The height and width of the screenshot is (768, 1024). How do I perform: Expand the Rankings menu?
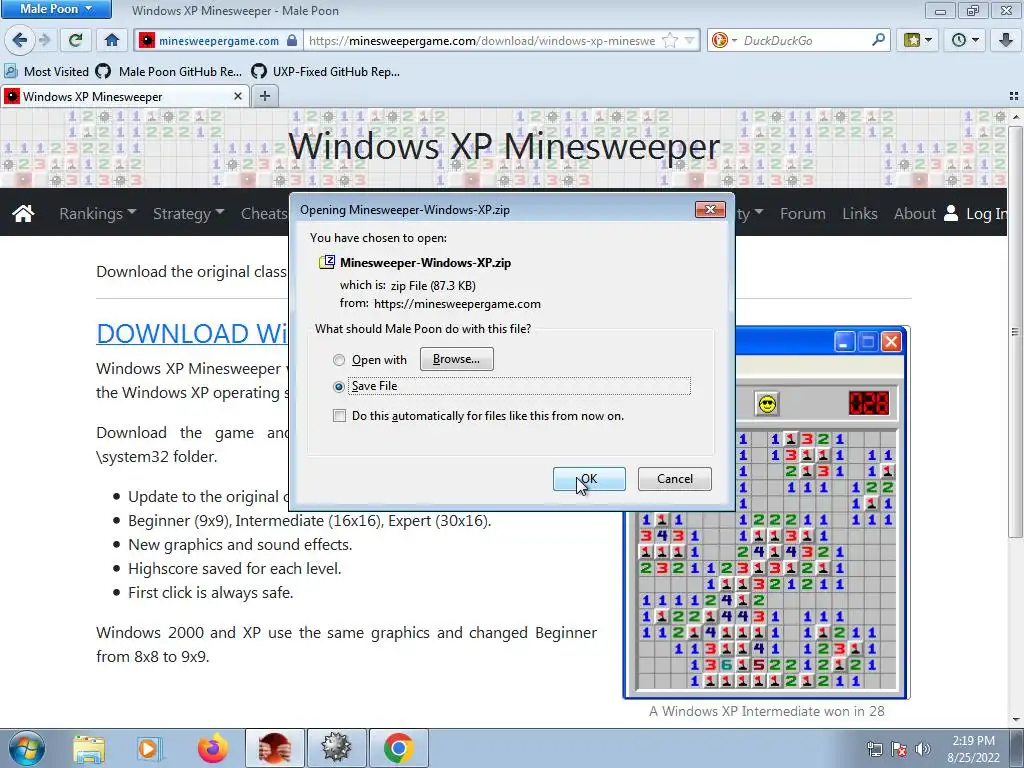[x=97, y=213]
